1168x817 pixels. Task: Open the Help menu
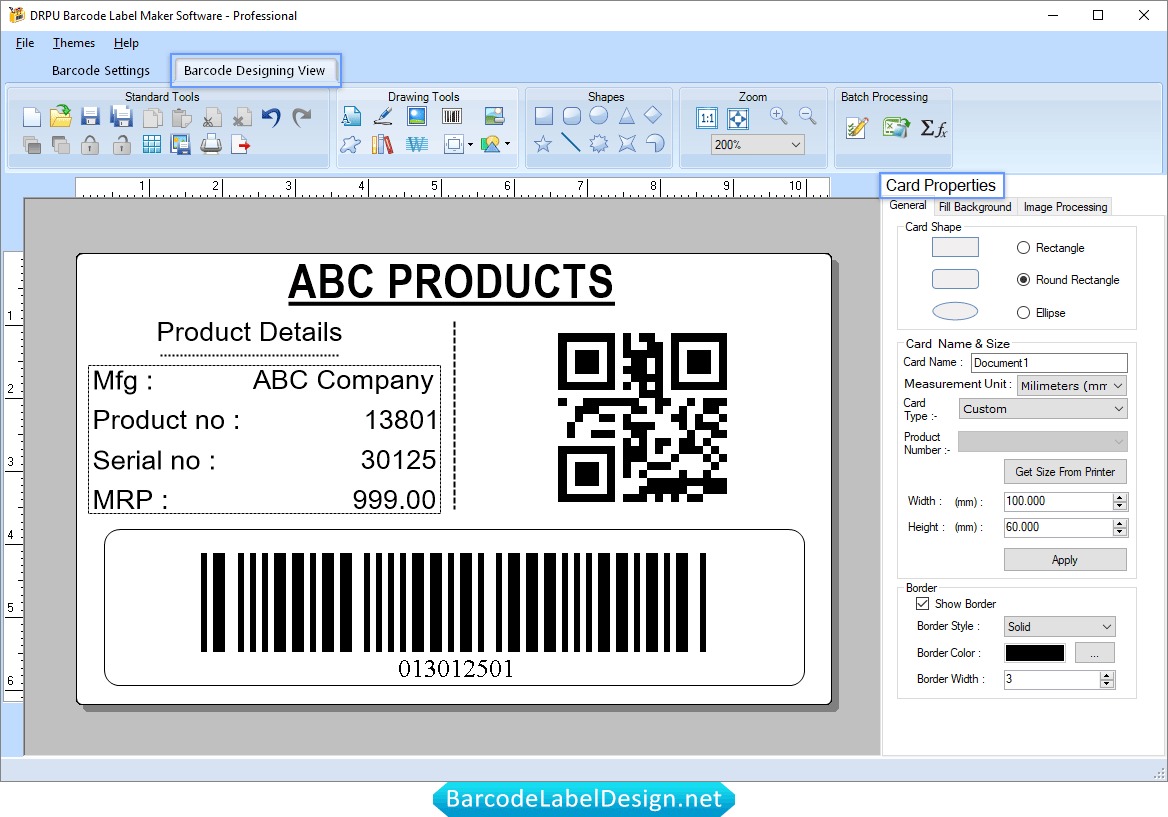(126, 43)
